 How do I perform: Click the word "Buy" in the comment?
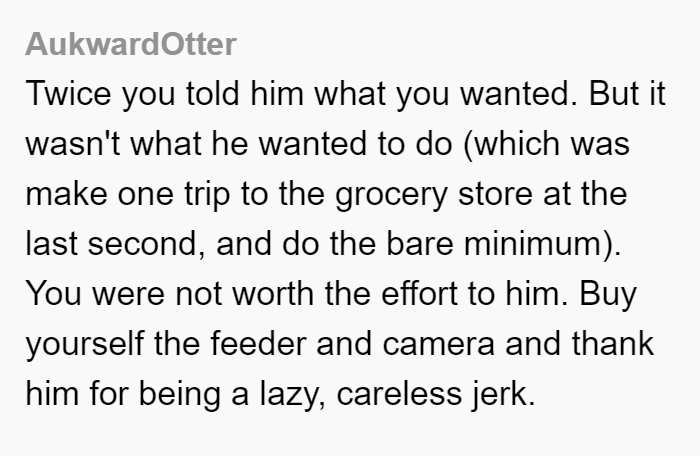[608, 295]
